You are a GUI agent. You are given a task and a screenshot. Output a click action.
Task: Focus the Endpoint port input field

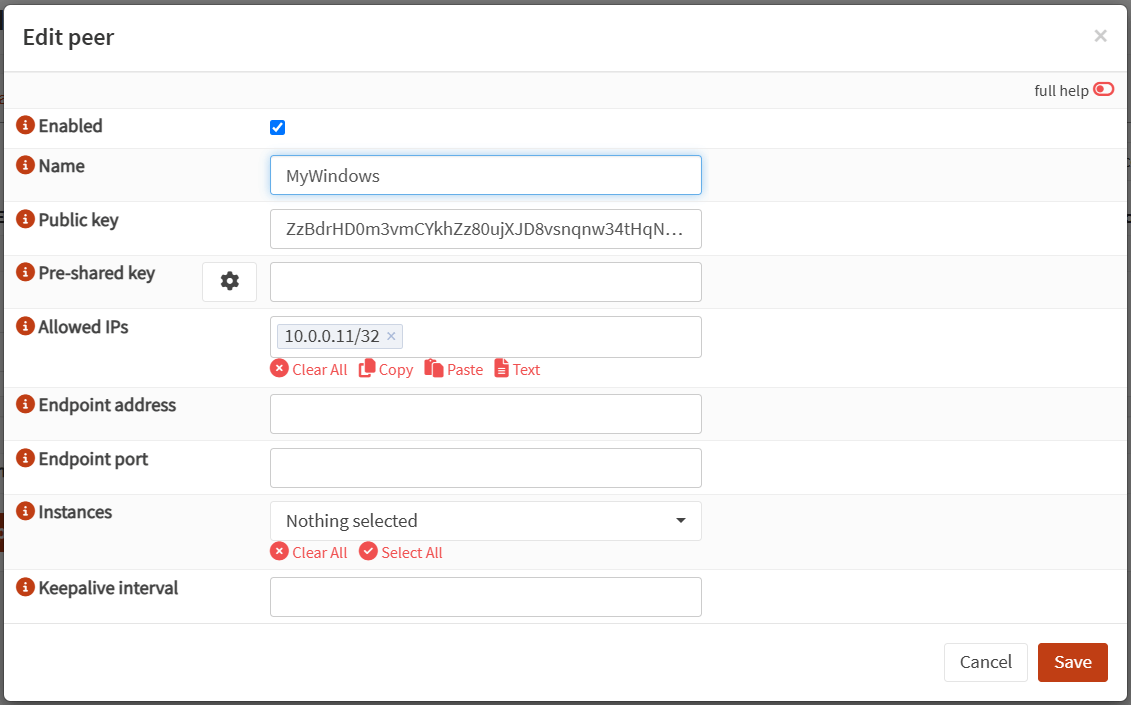pyautogui.click(x=485, y=468)
